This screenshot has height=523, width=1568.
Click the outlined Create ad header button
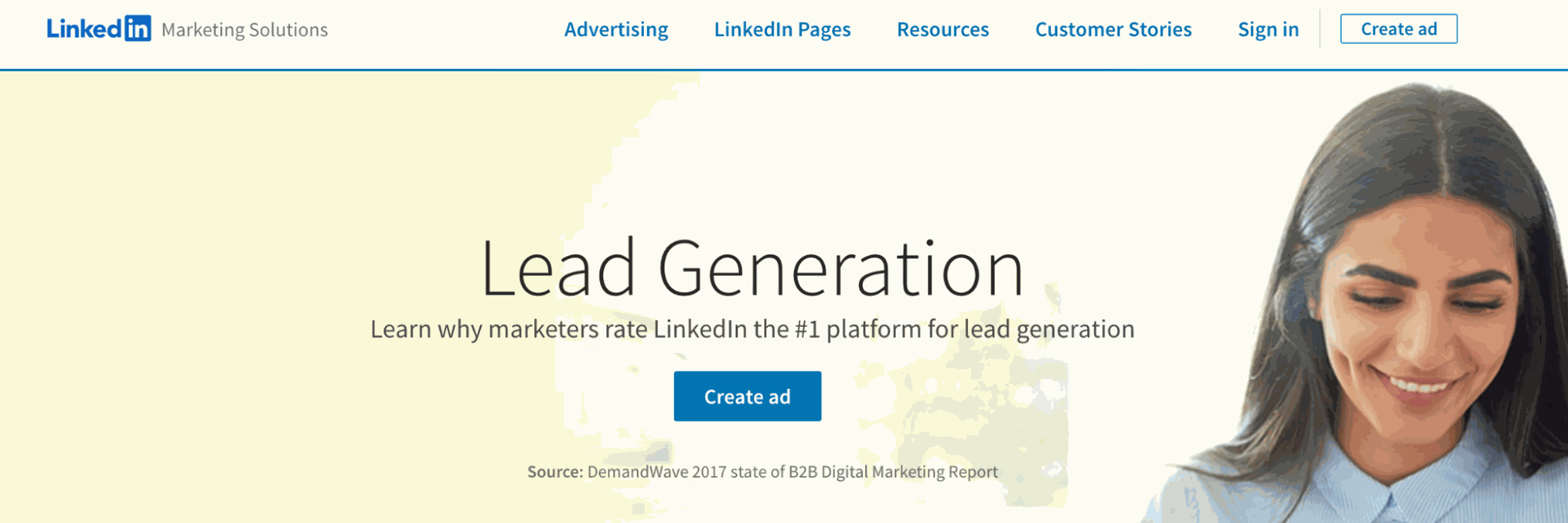(x=1399, y=29)
